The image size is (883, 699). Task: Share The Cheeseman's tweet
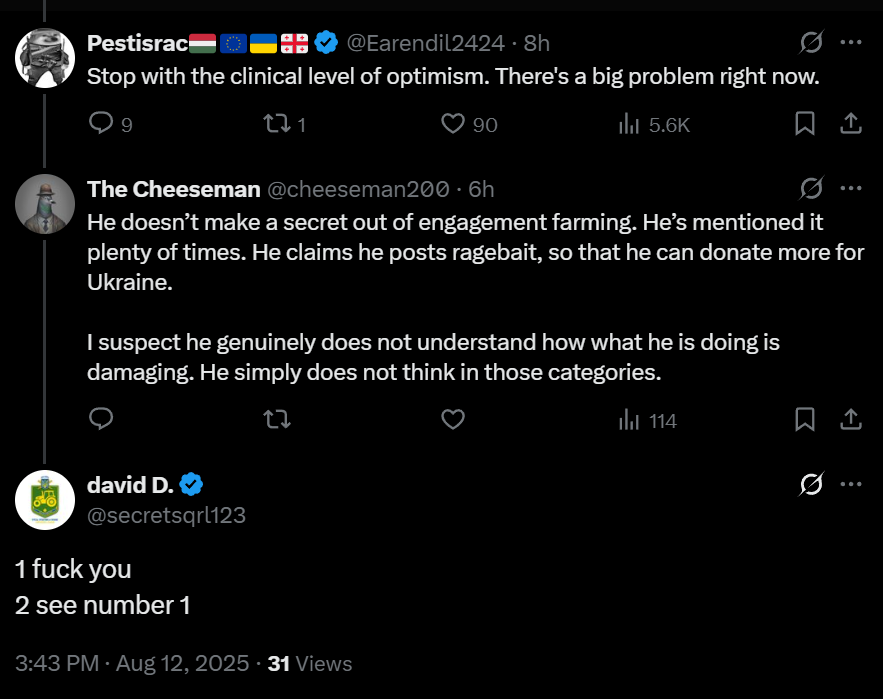click(x=851, y=419)
